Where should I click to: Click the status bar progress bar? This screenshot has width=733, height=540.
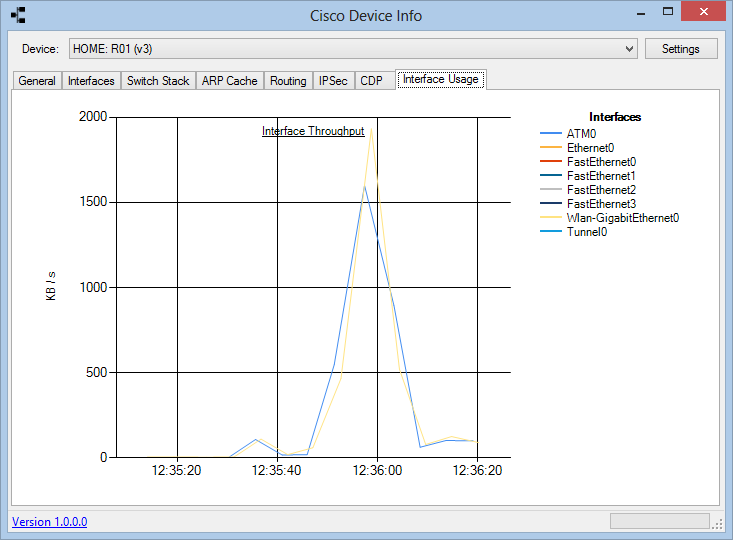point(660,521)
